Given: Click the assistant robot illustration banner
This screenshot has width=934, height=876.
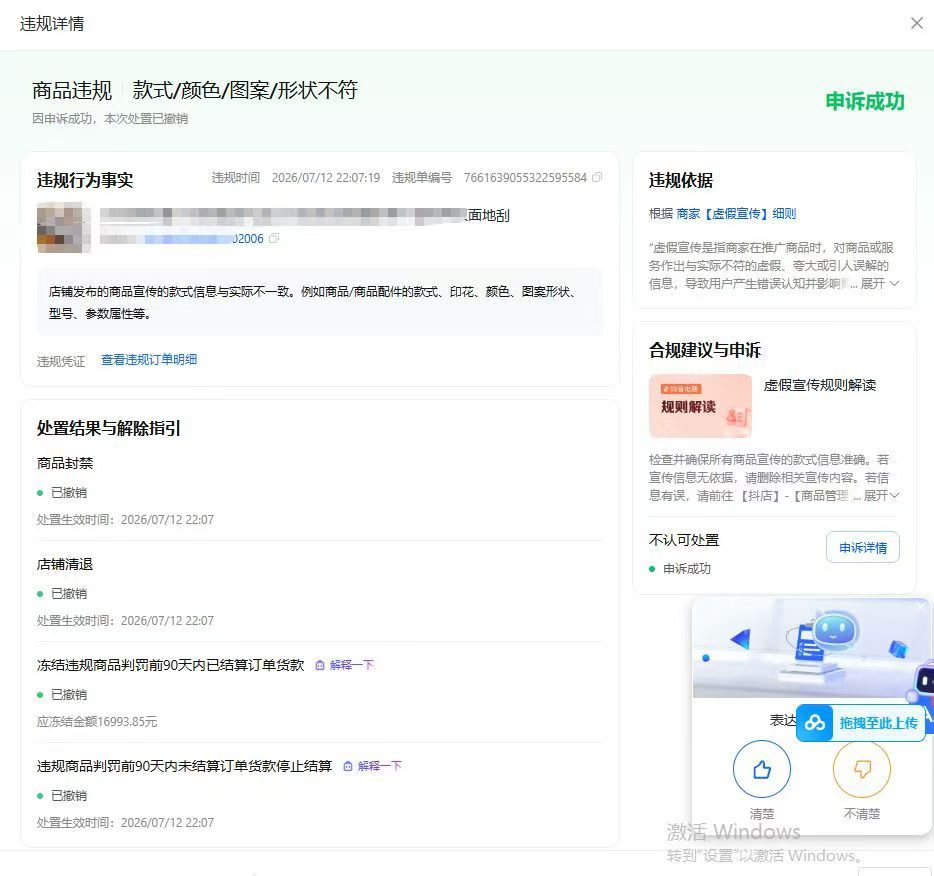Looking at the screenshot, I should click(x=810, y=649).
